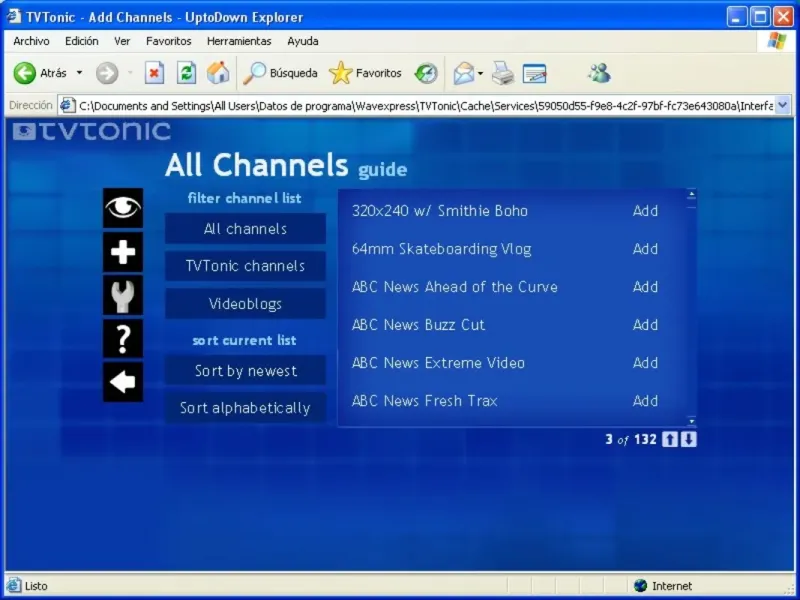800x600 pixels.
Task: Go to Home page via house icon
Action: coord(218,73)
